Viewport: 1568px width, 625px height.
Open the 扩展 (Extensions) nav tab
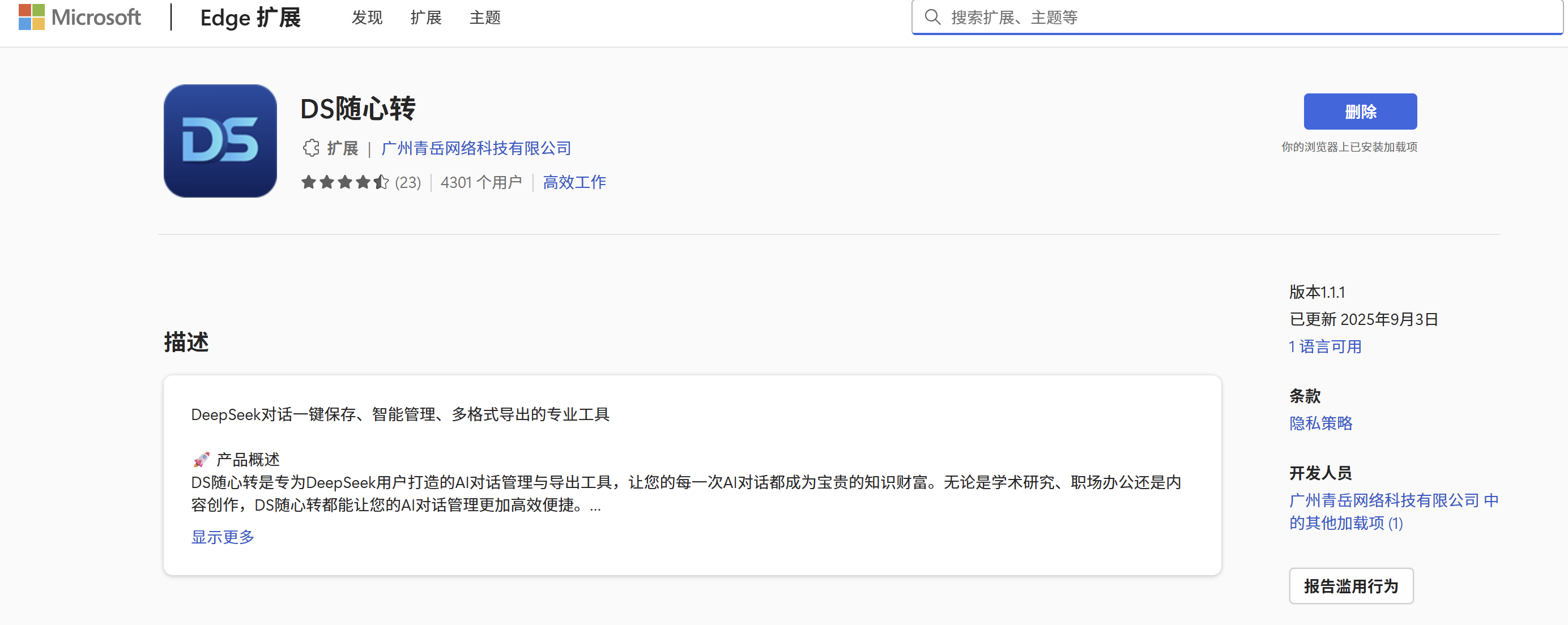425,18
